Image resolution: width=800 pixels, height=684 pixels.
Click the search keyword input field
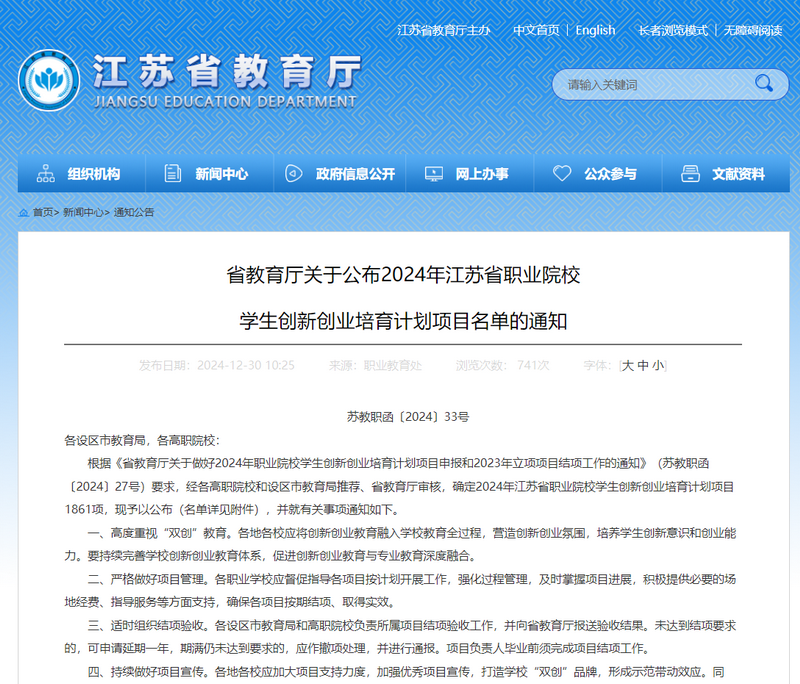tap(650, 85)
